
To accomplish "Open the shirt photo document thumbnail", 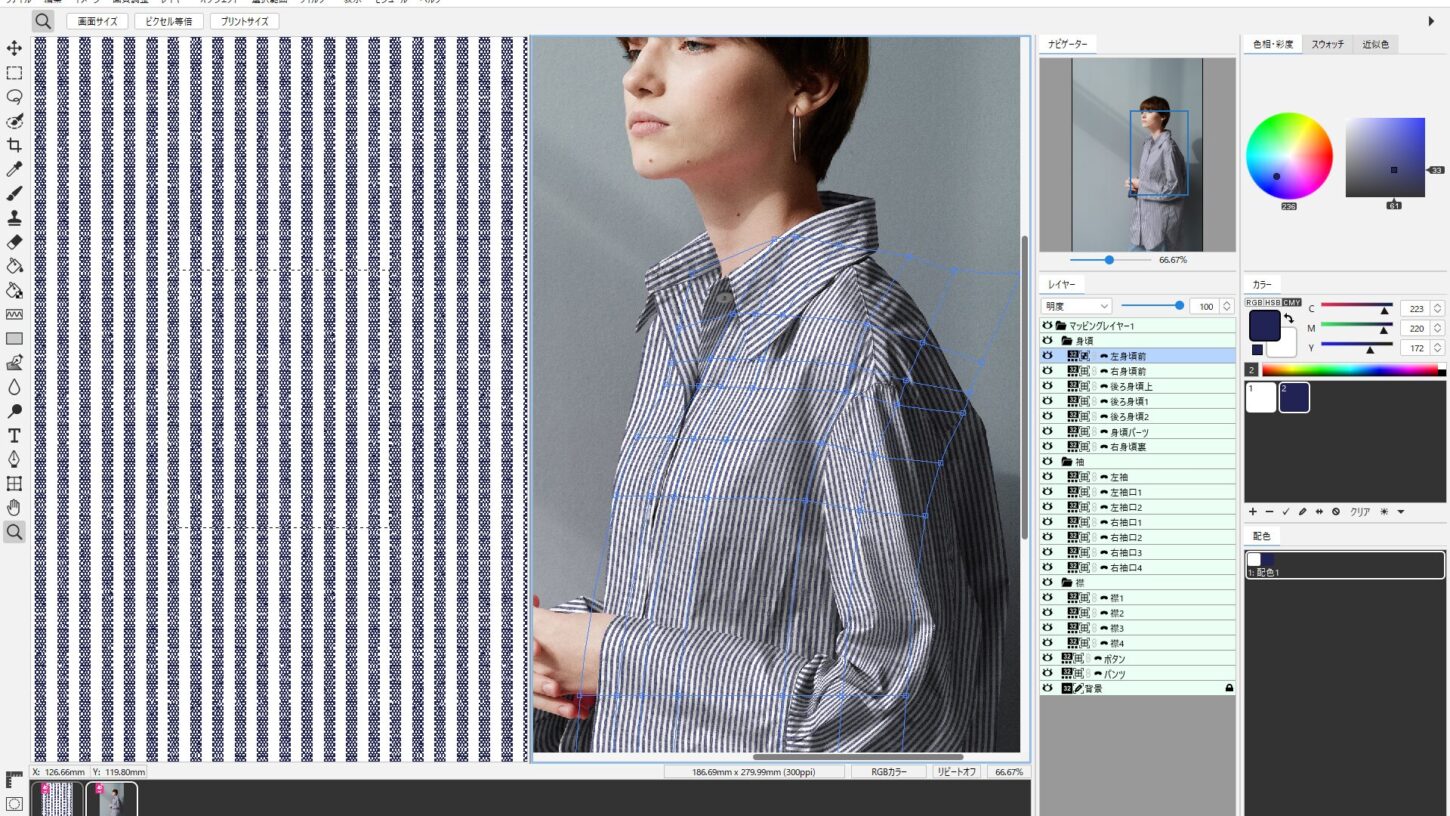I will [x=111, y=799].
